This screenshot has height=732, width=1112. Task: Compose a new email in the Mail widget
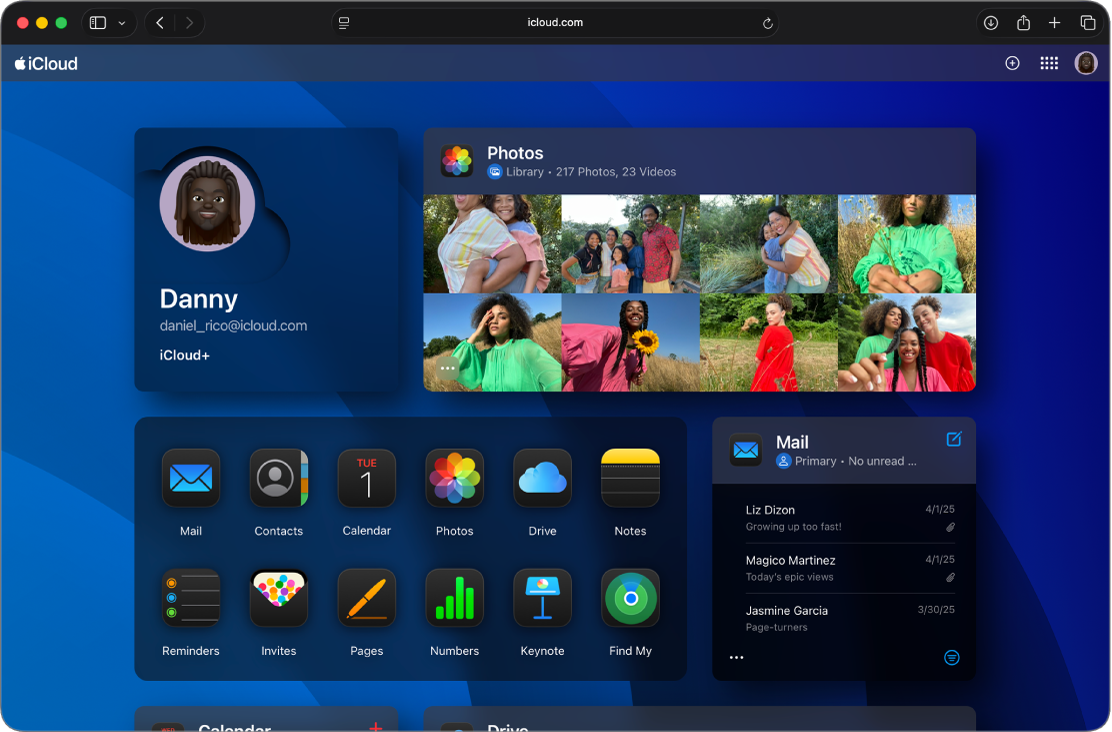pyautogui.click(x=954, y=439)
